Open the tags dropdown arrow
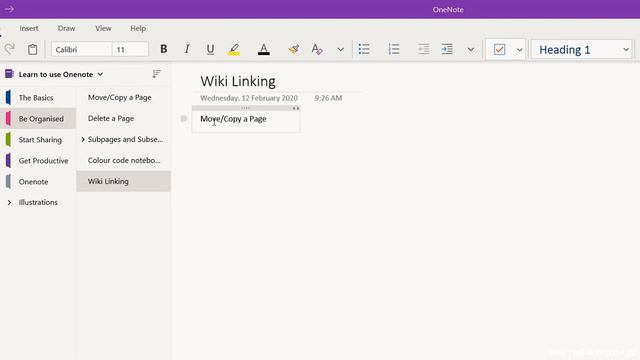This screenshot has width=640, height=360. click(520, 50)
